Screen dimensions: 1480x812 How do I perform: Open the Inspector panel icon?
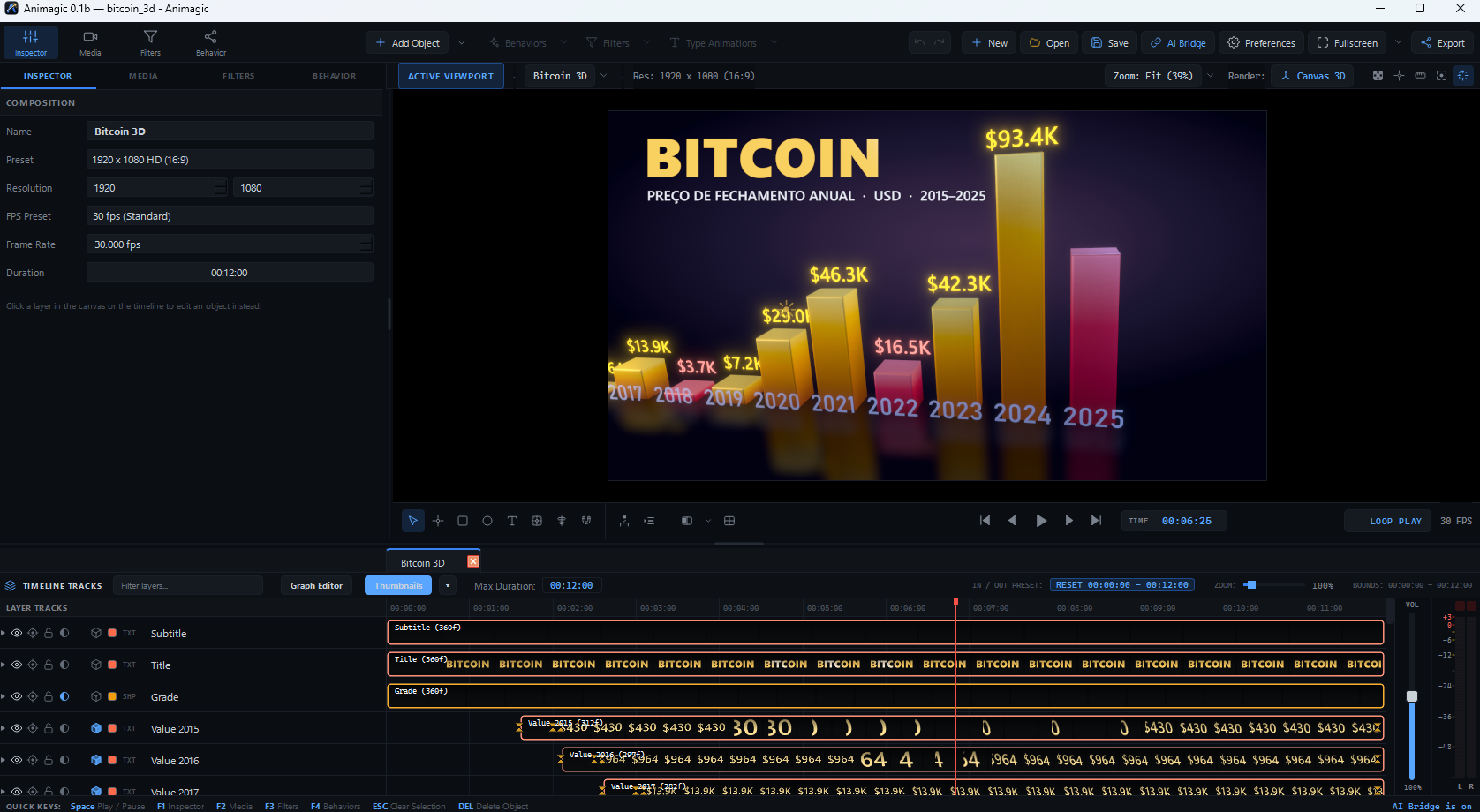click(x=31, y=42)
